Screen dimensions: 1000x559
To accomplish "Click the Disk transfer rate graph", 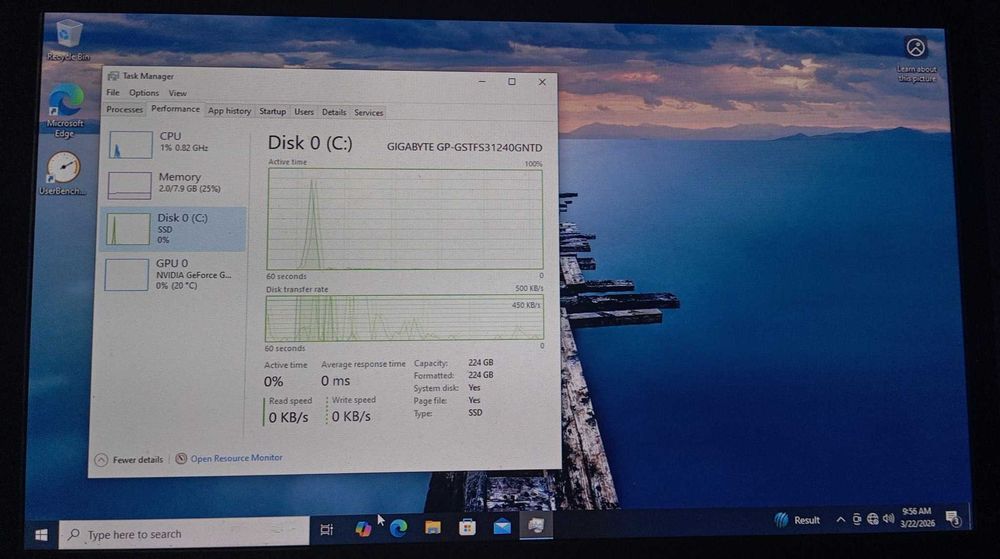I will 404,318.
